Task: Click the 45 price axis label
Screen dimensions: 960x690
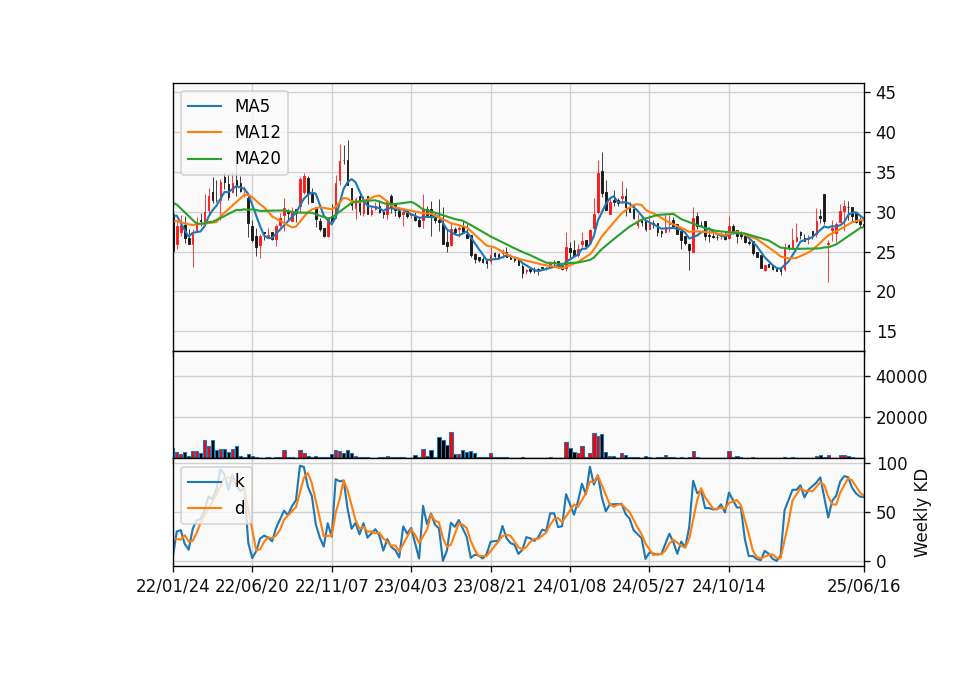Action: click(x=885, y=93)
